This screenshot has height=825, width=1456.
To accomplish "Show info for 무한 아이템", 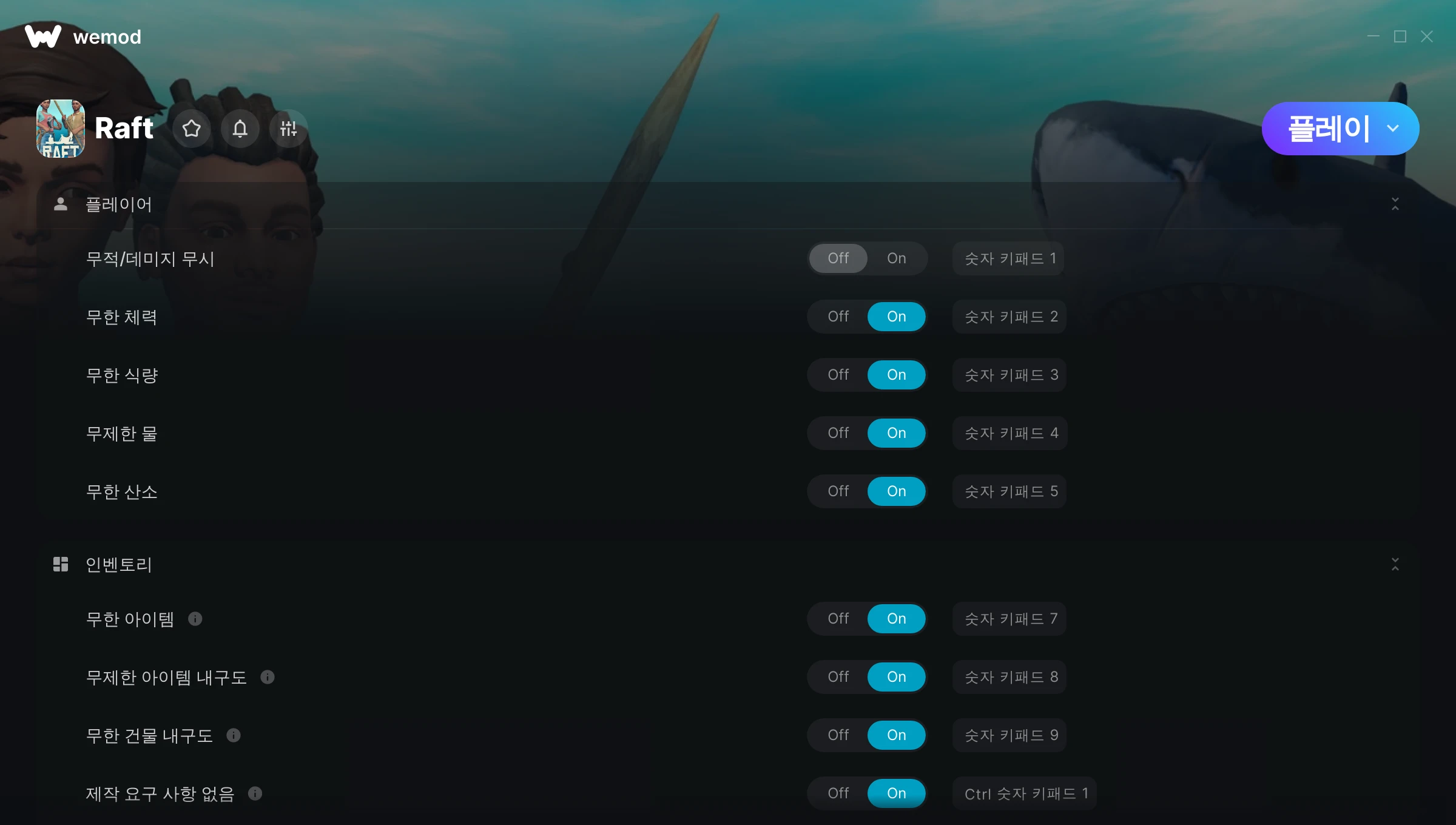I will [x=195, y=619].
